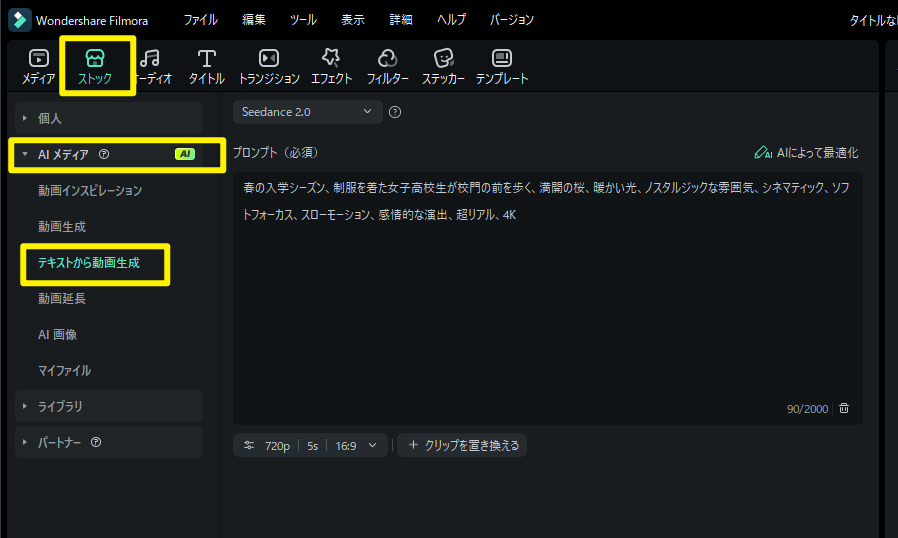Open the タイトル (Titles) tab

click(207, 67)
